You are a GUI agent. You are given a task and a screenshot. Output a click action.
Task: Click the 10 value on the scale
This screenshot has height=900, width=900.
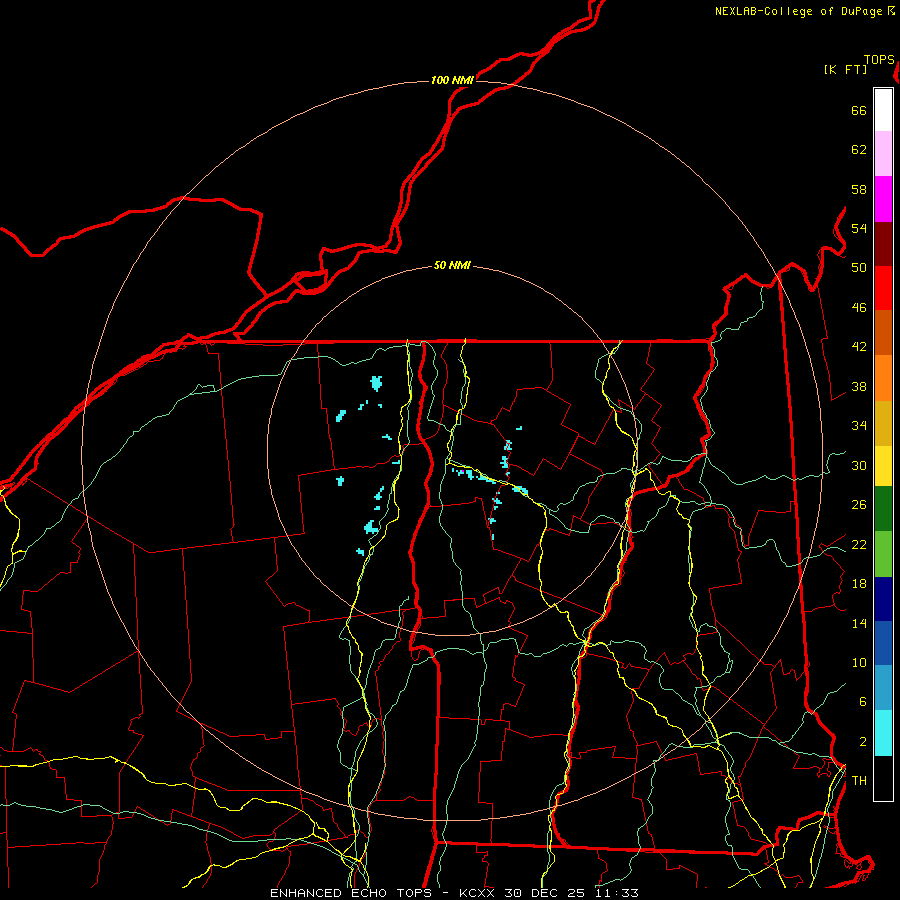[x=859, y=662]
